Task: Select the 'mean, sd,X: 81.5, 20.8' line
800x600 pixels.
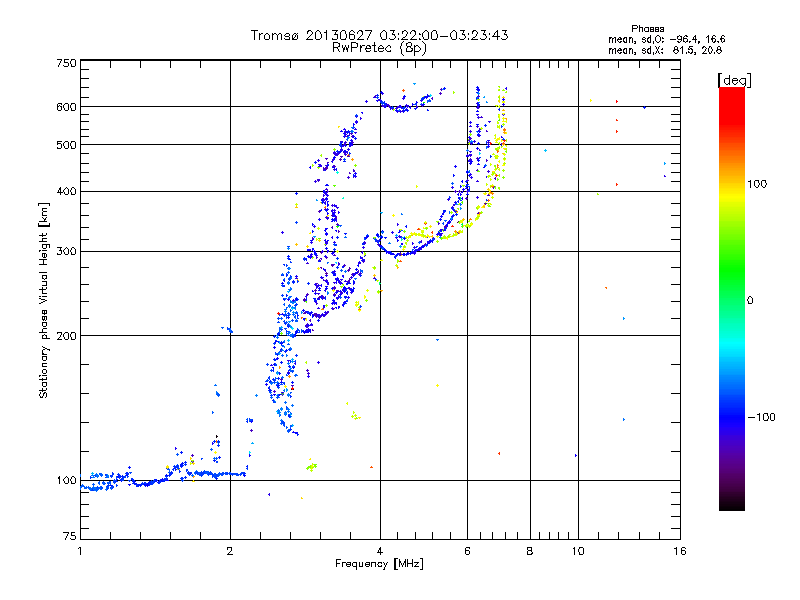Action: tap(665, 50)
